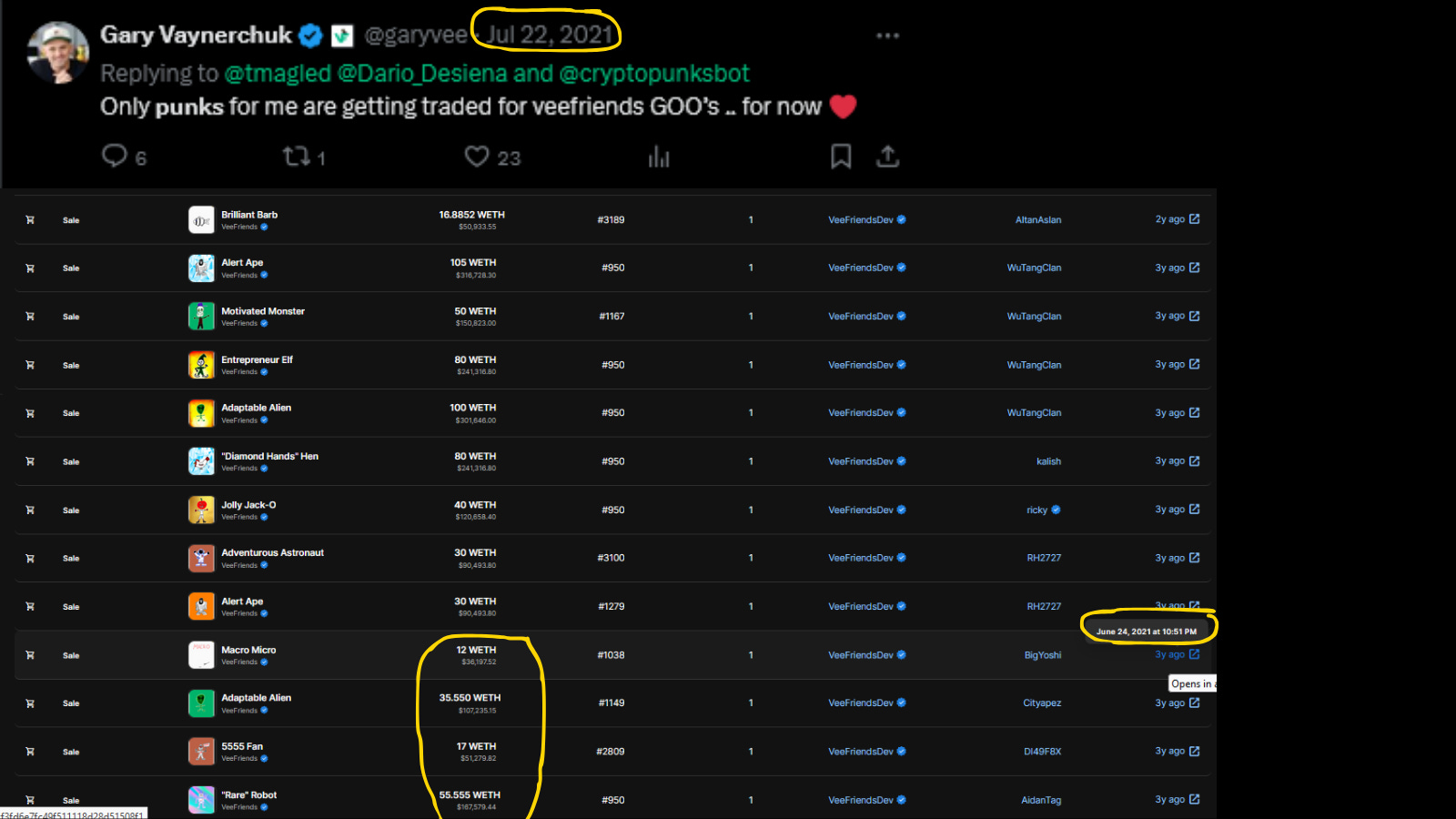Click the sale cart icon in Brilliant Barb row
The image size is (1456, 819).
tap(30, 220)
